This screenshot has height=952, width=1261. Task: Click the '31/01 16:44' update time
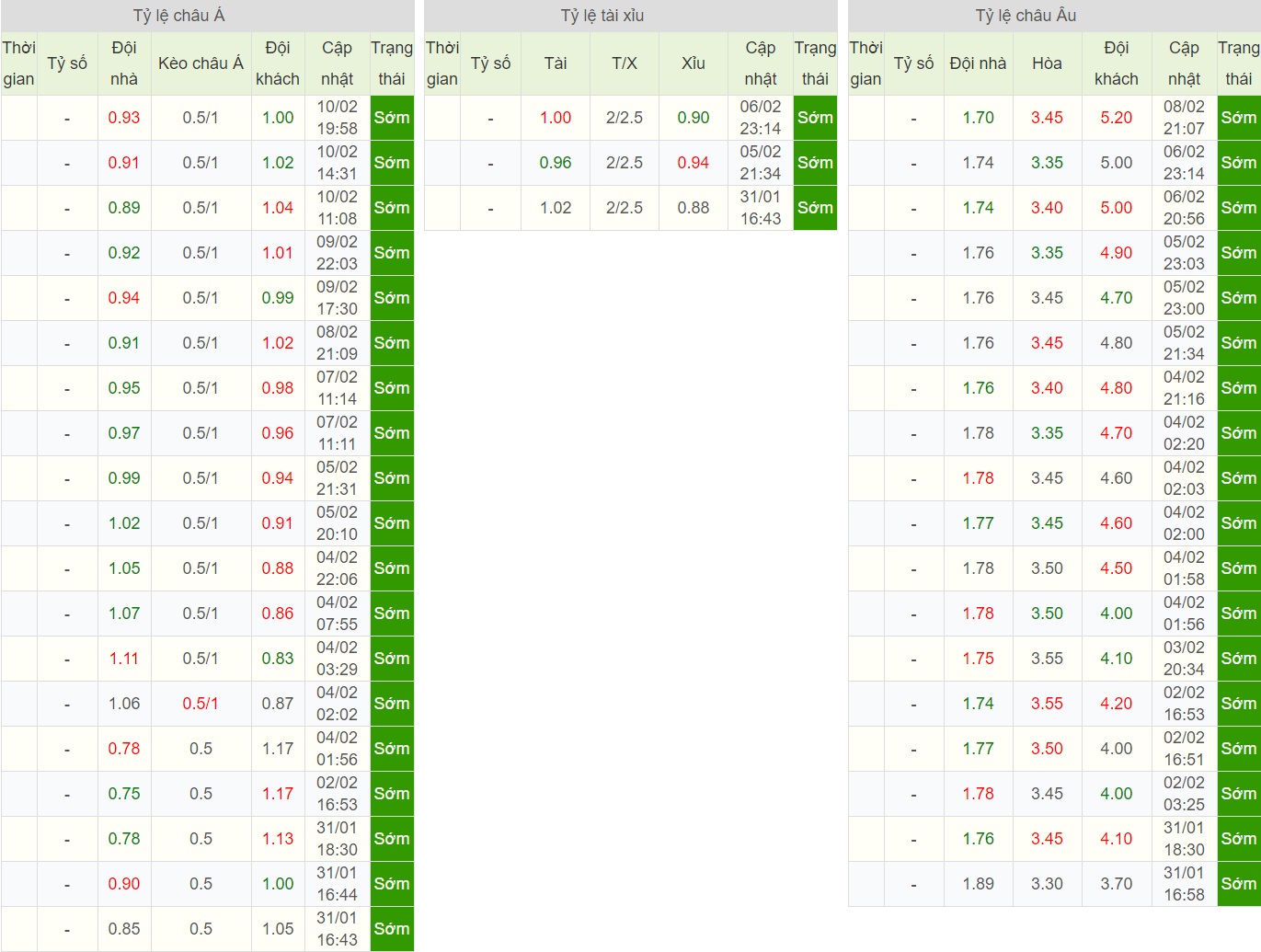[x=337, y=884]
